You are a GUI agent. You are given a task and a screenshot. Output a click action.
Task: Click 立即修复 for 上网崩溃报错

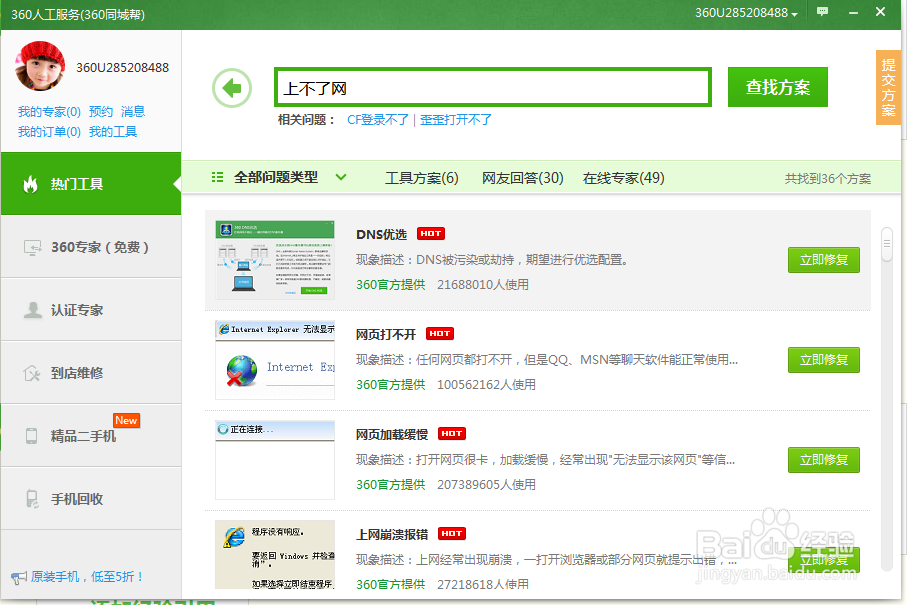824,560
